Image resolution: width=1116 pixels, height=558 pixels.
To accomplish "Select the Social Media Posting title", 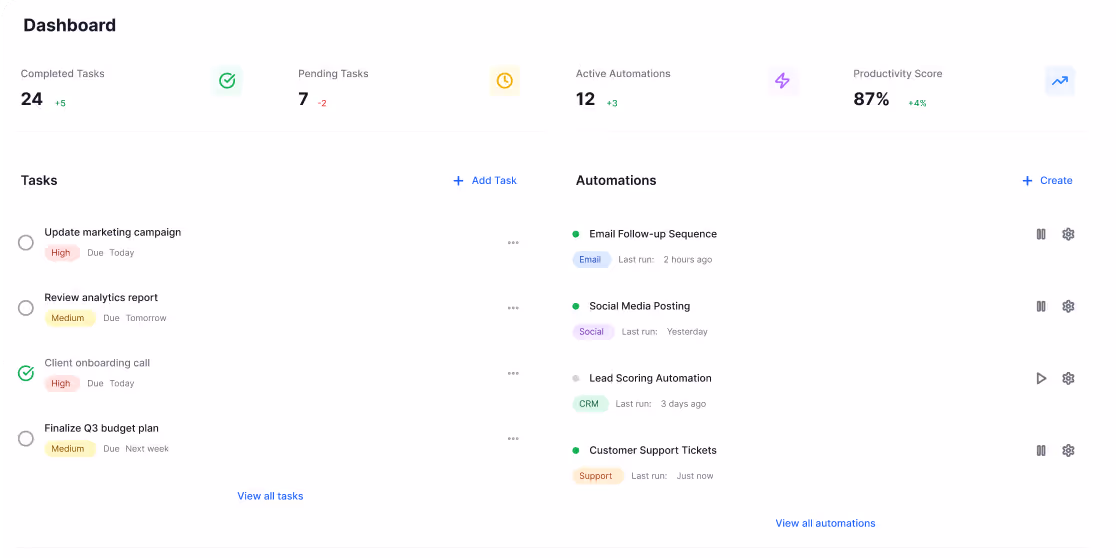I will 640,306.
